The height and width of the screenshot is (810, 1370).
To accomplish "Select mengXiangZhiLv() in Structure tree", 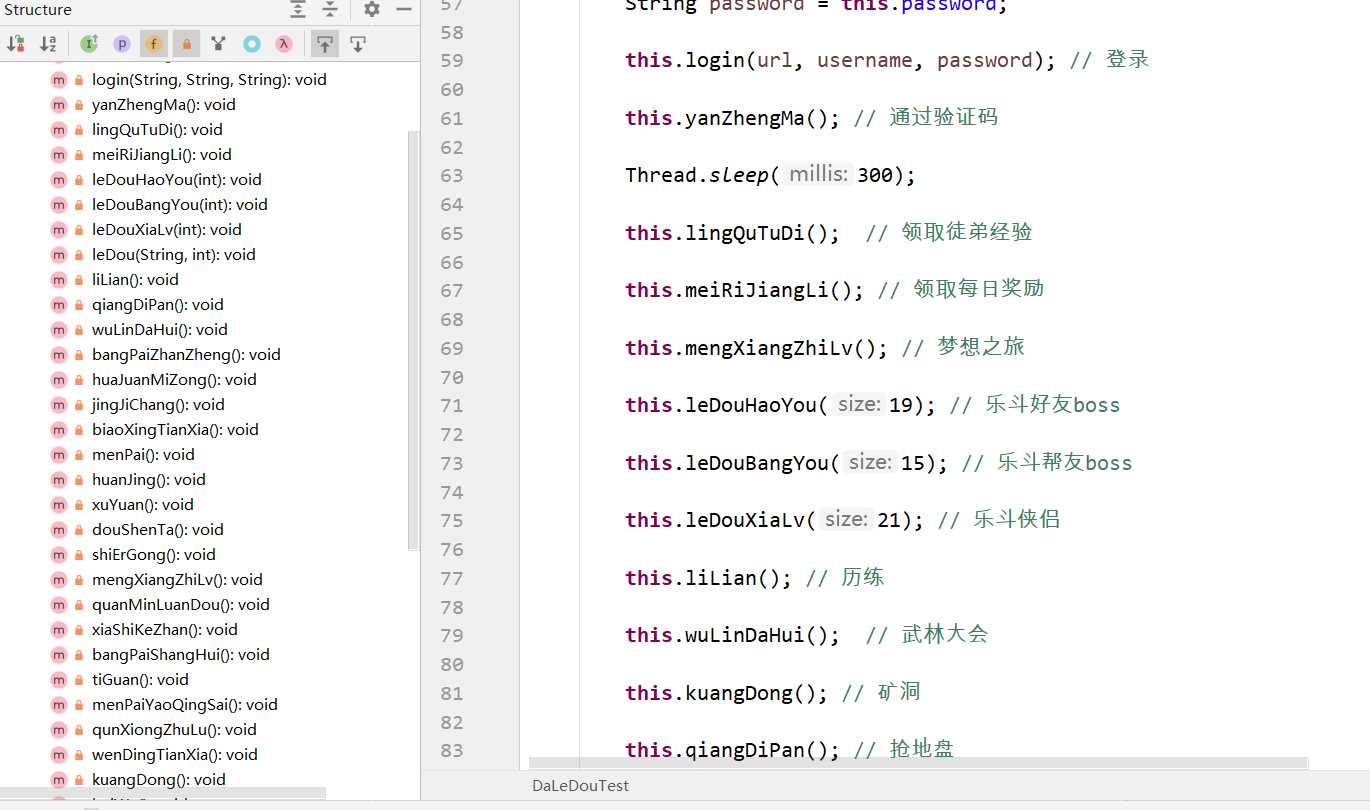I will pos(177,579).
